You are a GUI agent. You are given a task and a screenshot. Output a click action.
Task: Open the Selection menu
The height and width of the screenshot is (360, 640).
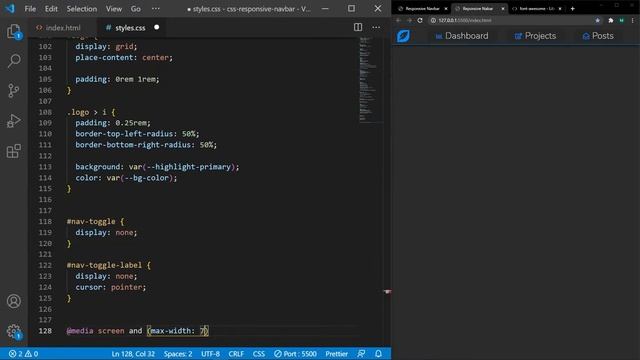82,9
